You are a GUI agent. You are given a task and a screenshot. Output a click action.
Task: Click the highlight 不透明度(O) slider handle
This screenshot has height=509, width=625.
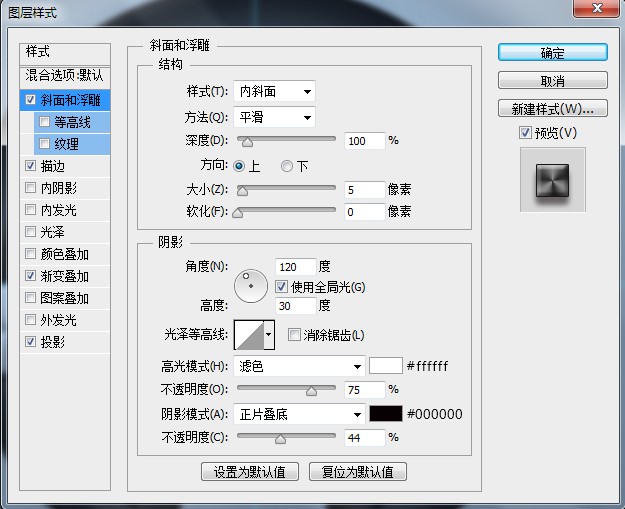click(x=311, y=391)
